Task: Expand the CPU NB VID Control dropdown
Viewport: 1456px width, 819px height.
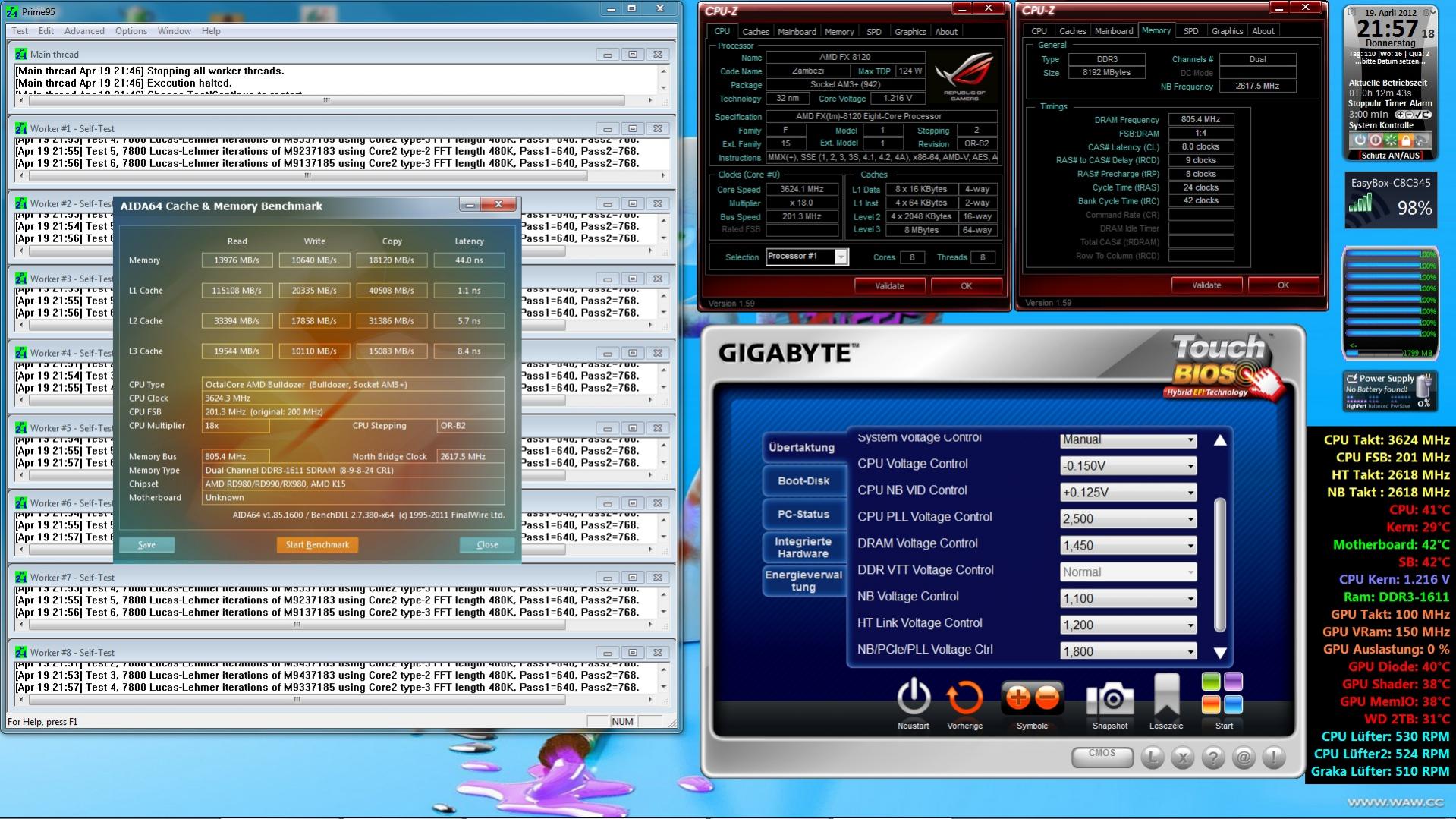Action: pos(1128,493)
